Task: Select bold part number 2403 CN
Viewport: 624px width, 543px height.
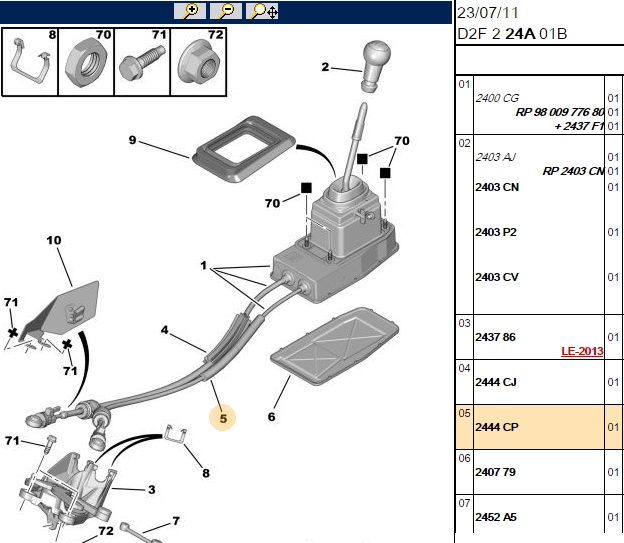Action: pos(497,187)
